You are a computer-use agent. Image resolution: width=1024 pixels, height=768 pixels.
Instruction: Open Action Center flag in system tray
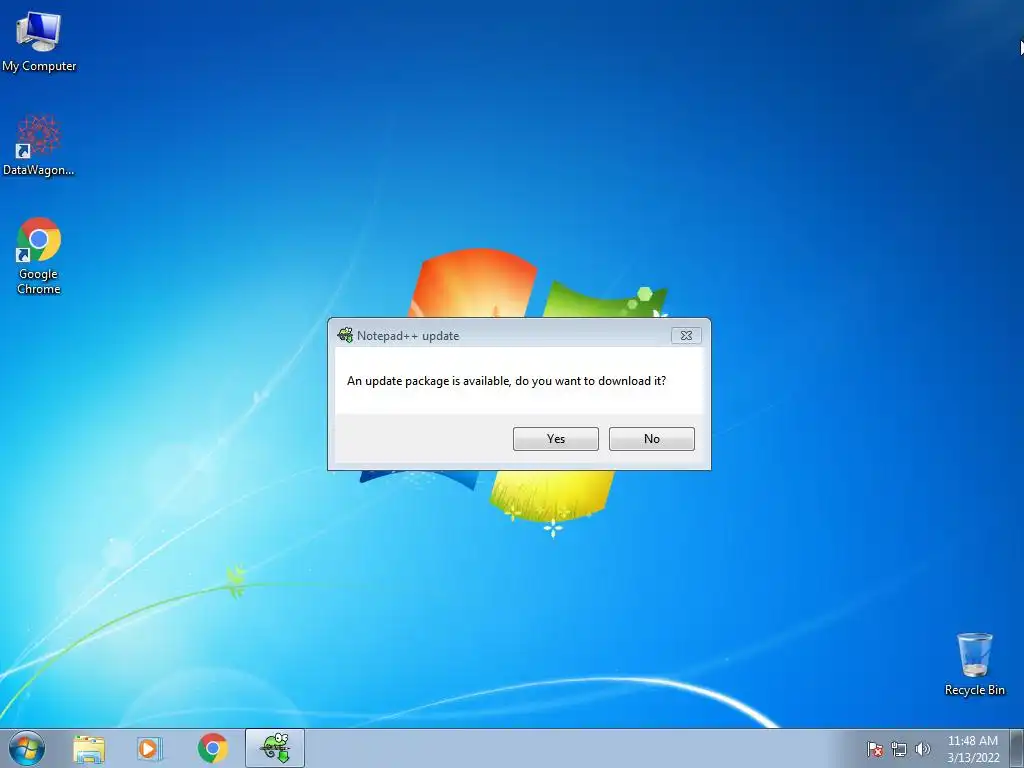pos(875,749)
